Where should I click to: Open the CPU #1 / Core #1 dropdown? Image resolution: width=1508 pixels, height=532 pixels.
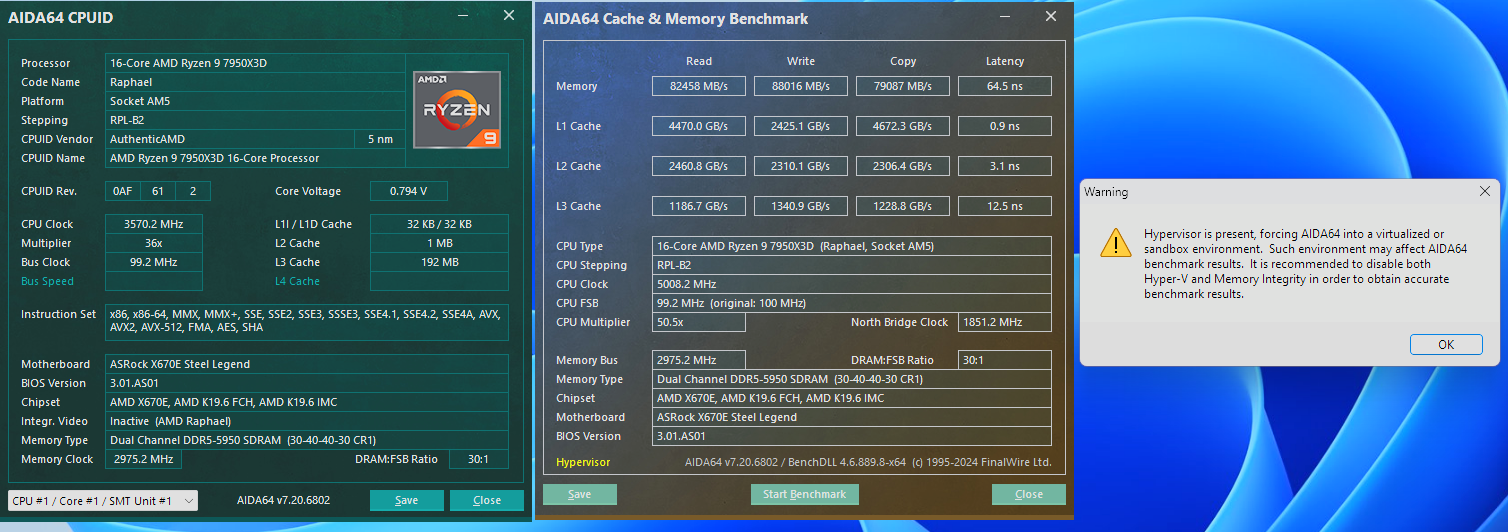[x=103, y=500]
